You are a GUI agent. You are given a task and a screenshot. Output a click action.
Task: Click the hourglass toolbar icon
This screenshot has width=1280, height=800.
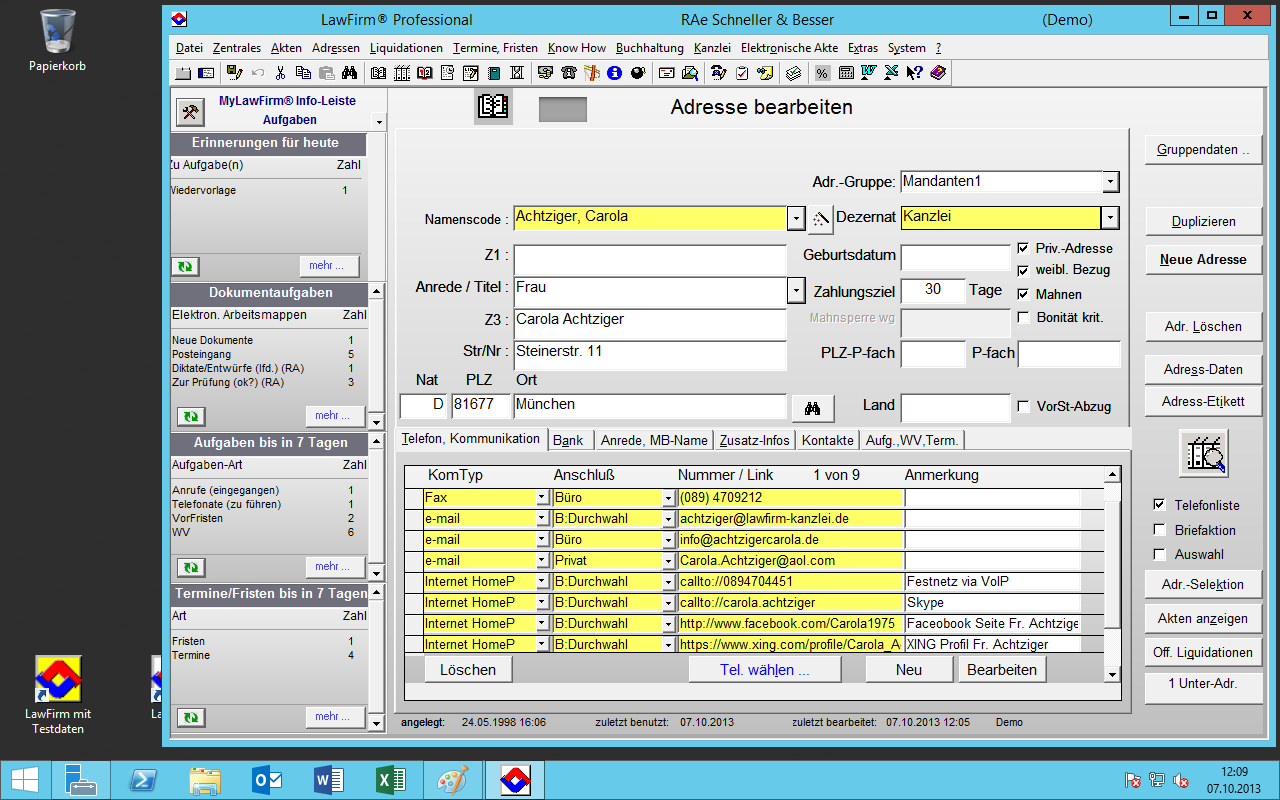pos(518,73)
